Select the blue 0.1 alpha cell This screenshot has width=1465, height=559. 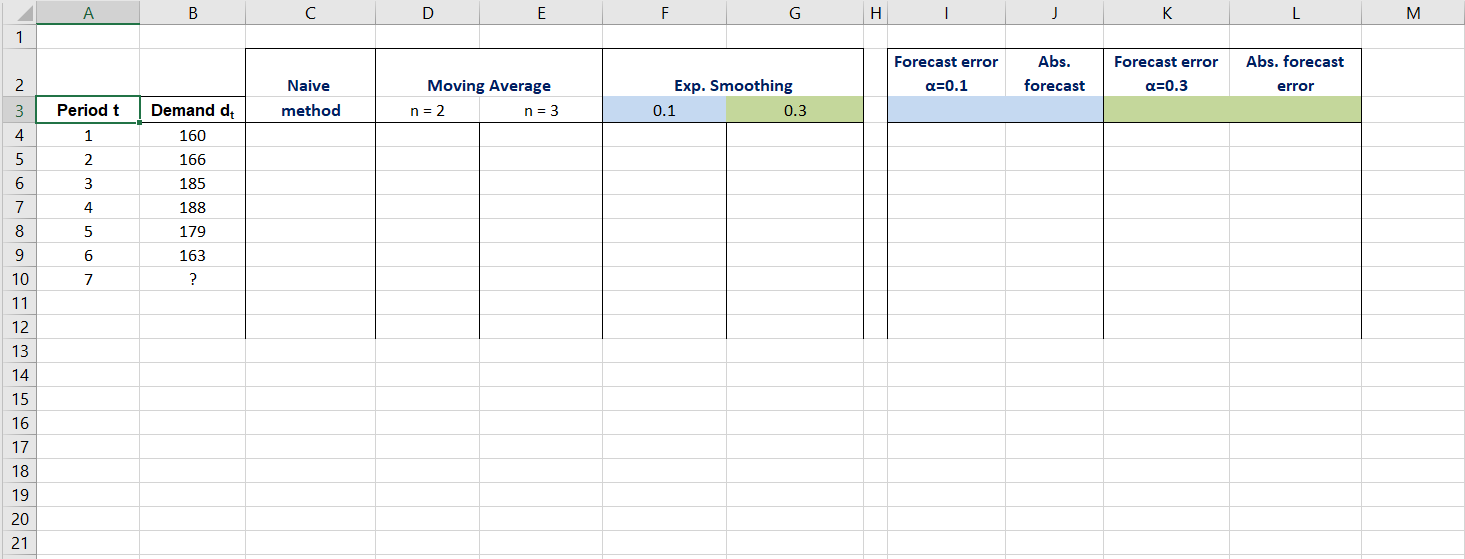664,110
